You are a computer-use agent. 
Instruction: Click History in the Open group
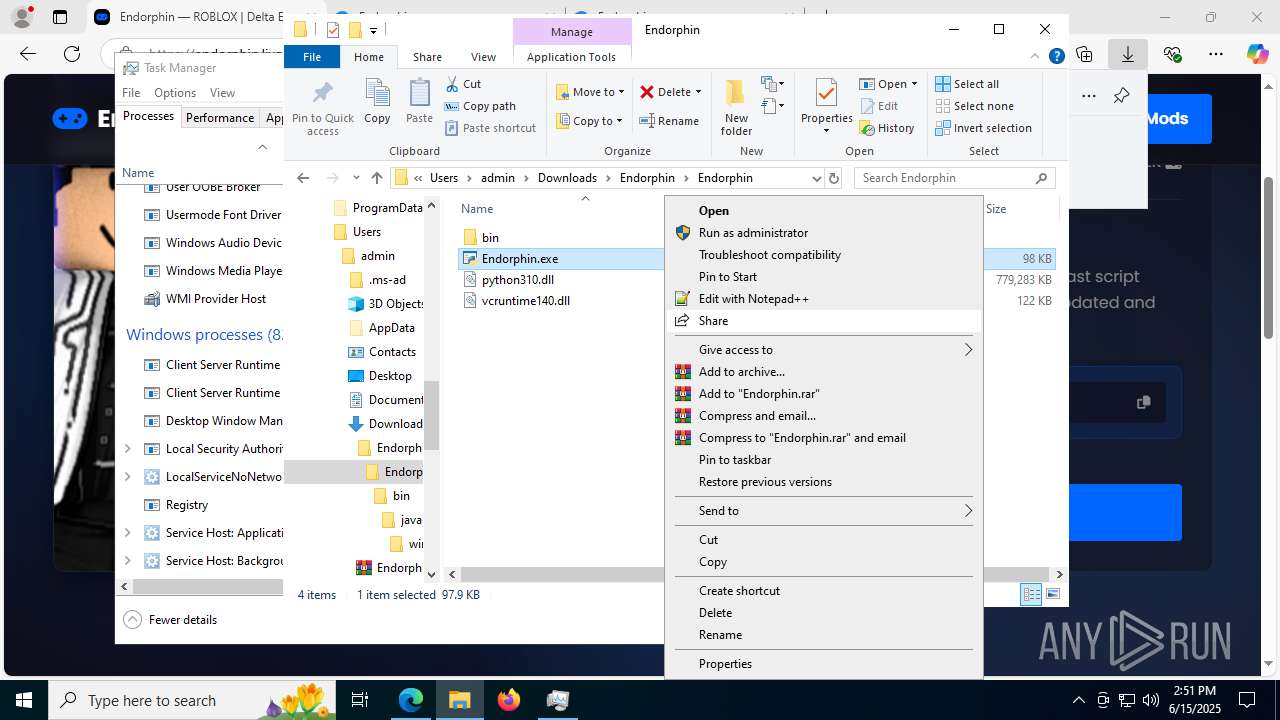[x=887, y=128]
